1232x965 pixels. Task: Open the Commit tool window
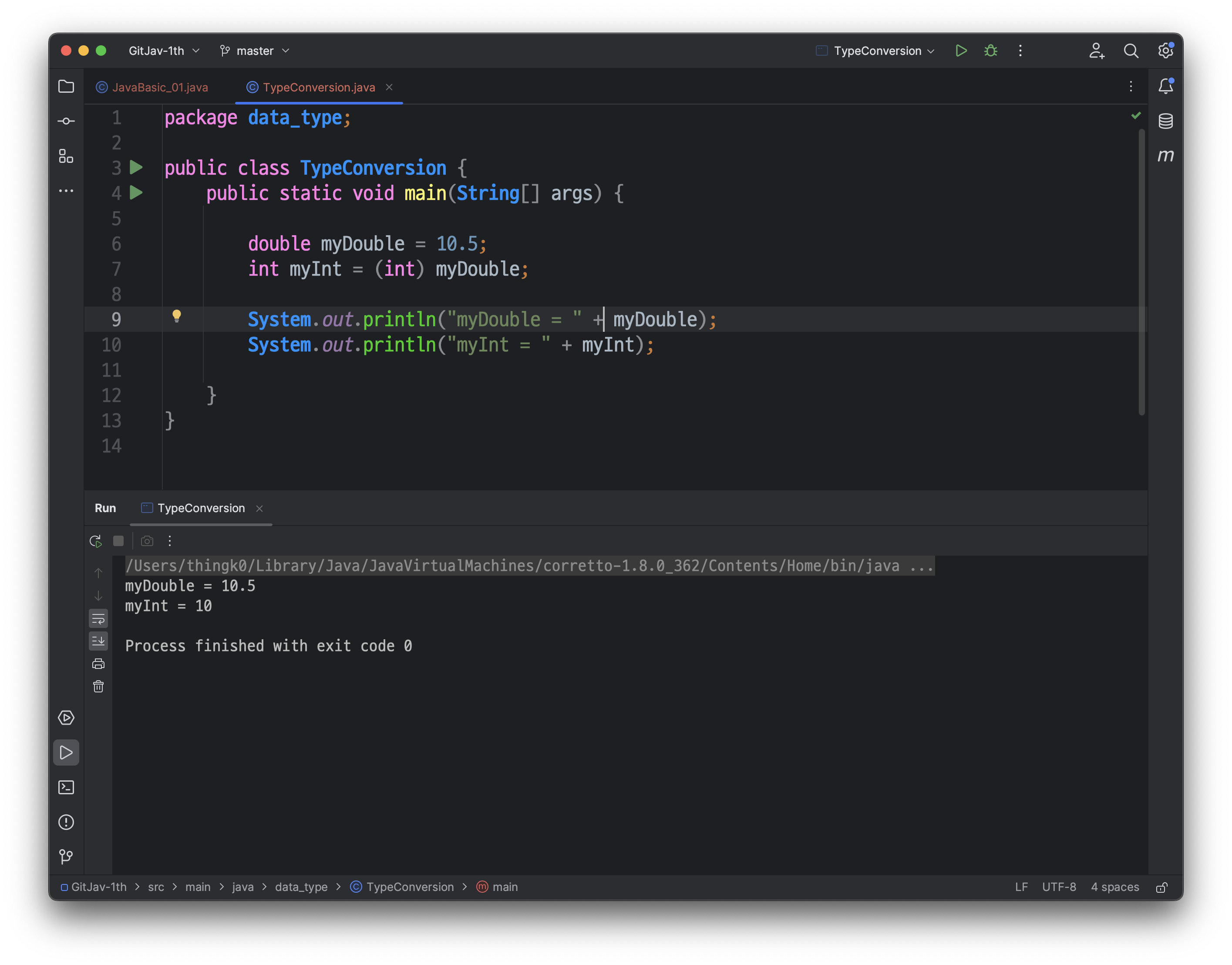[x=66, y=121]
